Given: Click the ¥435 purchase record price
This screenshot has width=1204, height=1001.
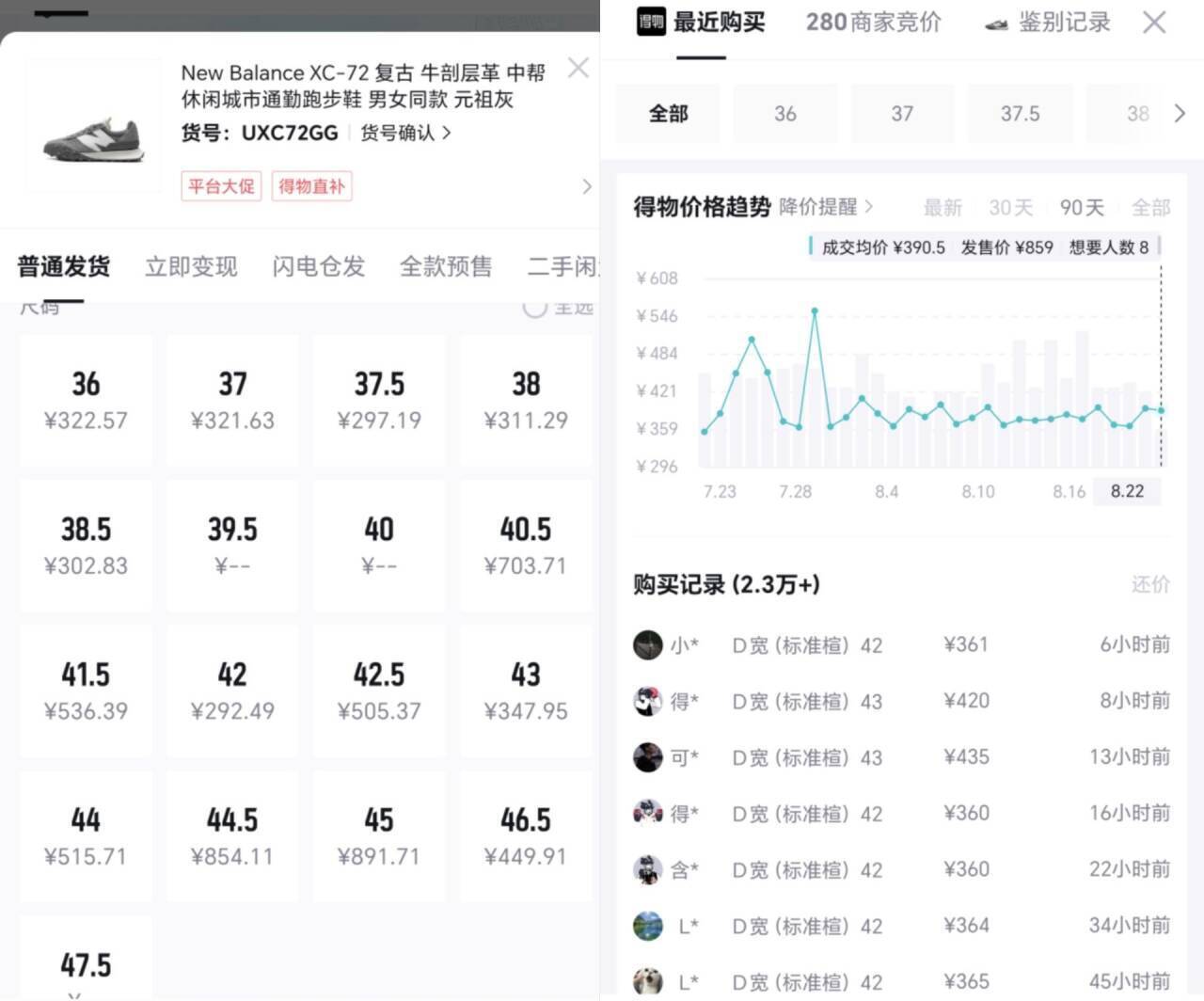Looking at the screenshot, I should pos(966,756).
